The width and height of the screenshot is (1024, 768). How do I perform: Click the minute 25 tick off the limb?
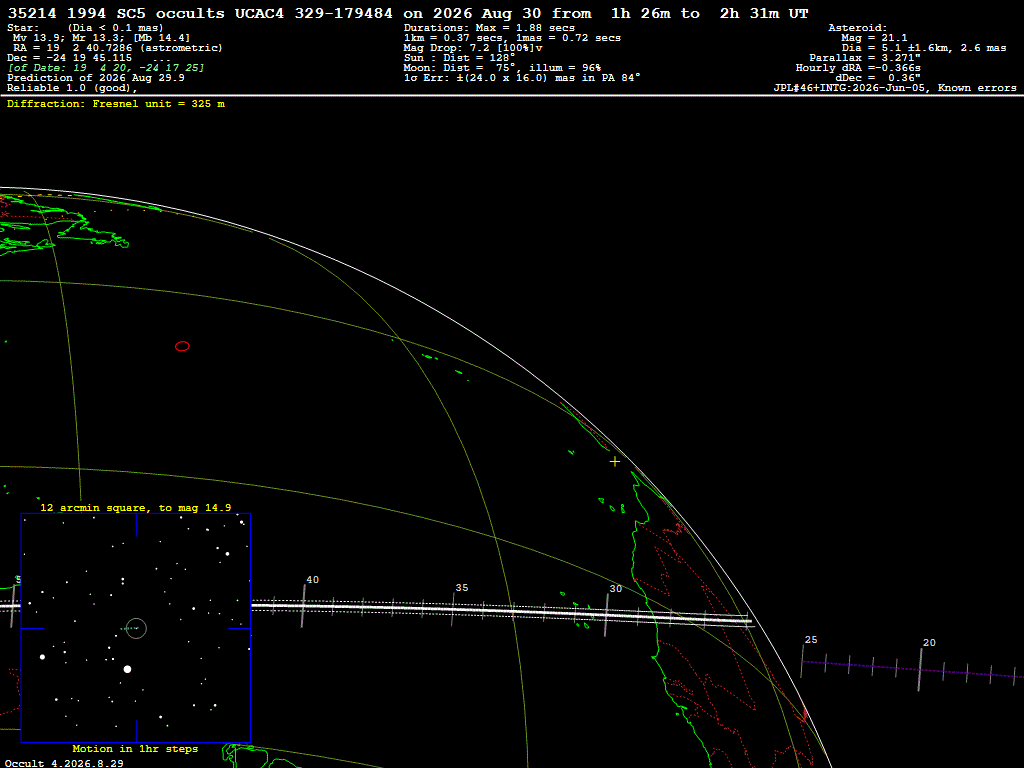802,661
